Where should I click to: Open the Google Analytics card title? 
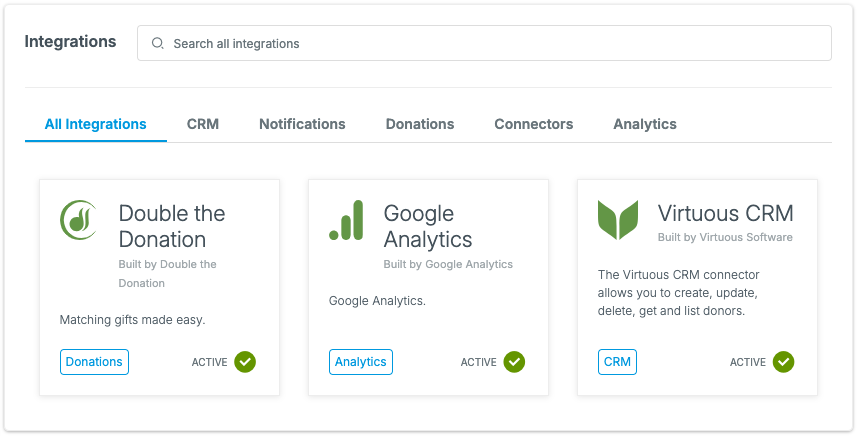click(427, 226)
